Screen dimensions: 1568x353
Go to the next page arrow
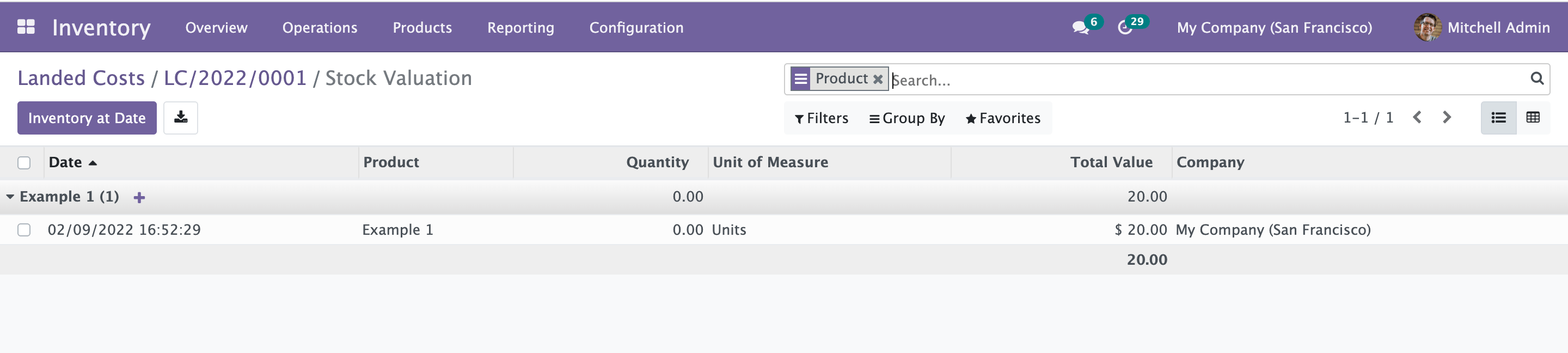[x=1447, y=118]
